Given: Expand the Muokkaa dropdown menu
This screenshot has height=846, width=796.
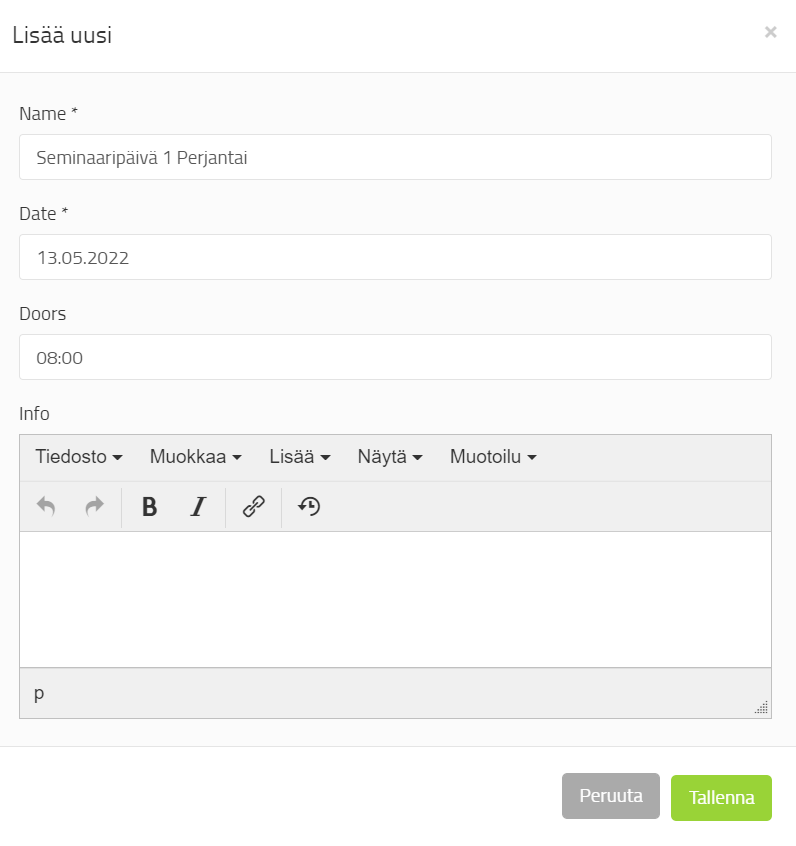Looking at the screenshot, I should (x=196, y=457).
